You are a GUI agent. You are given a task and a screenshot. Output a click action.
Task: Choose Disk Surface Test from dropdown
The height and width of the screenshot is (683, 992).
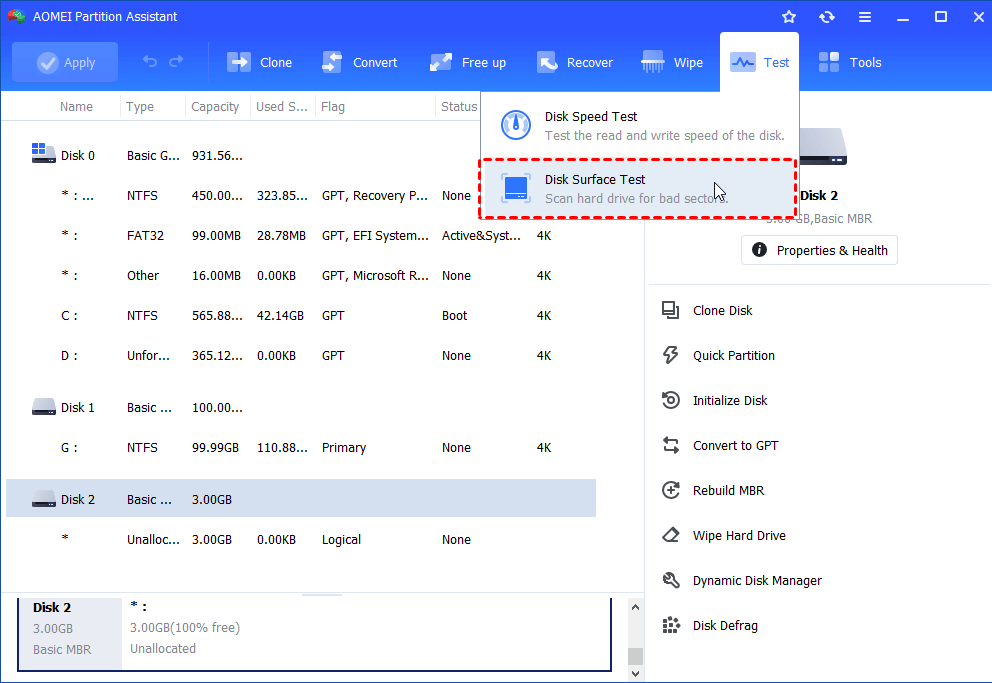637,188
